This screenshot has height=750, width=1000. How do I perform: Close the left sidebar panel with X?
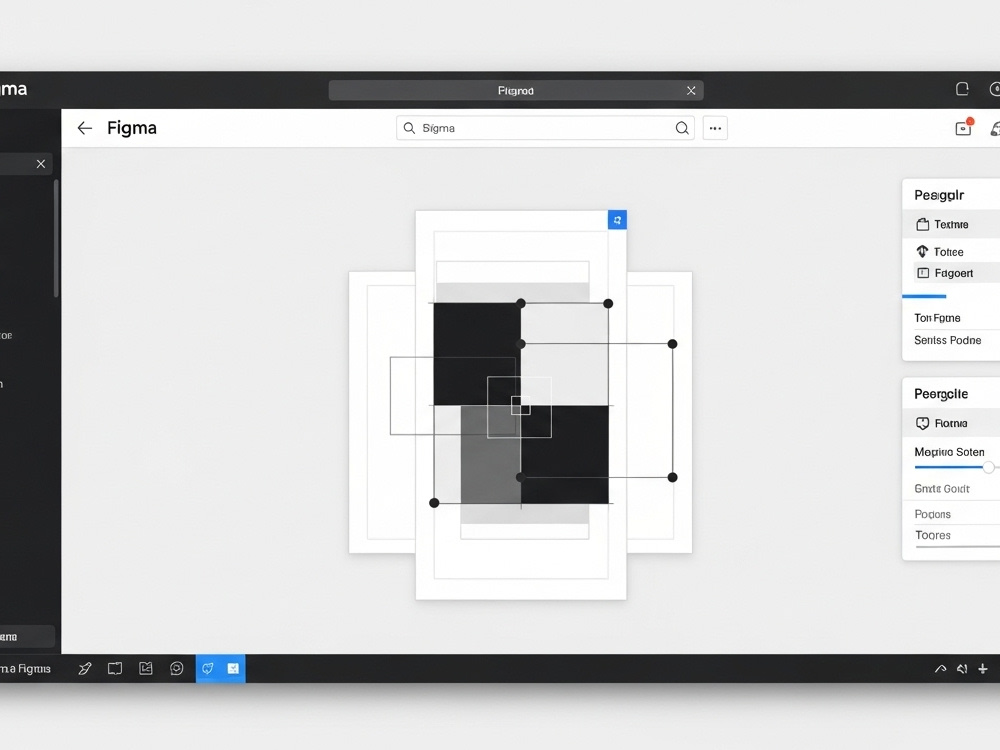click(41, 164)
